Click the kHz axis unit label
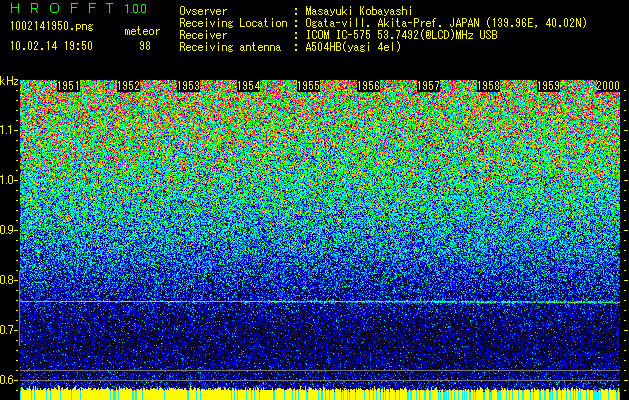This screenshot has width=629, height=400. 9,81
